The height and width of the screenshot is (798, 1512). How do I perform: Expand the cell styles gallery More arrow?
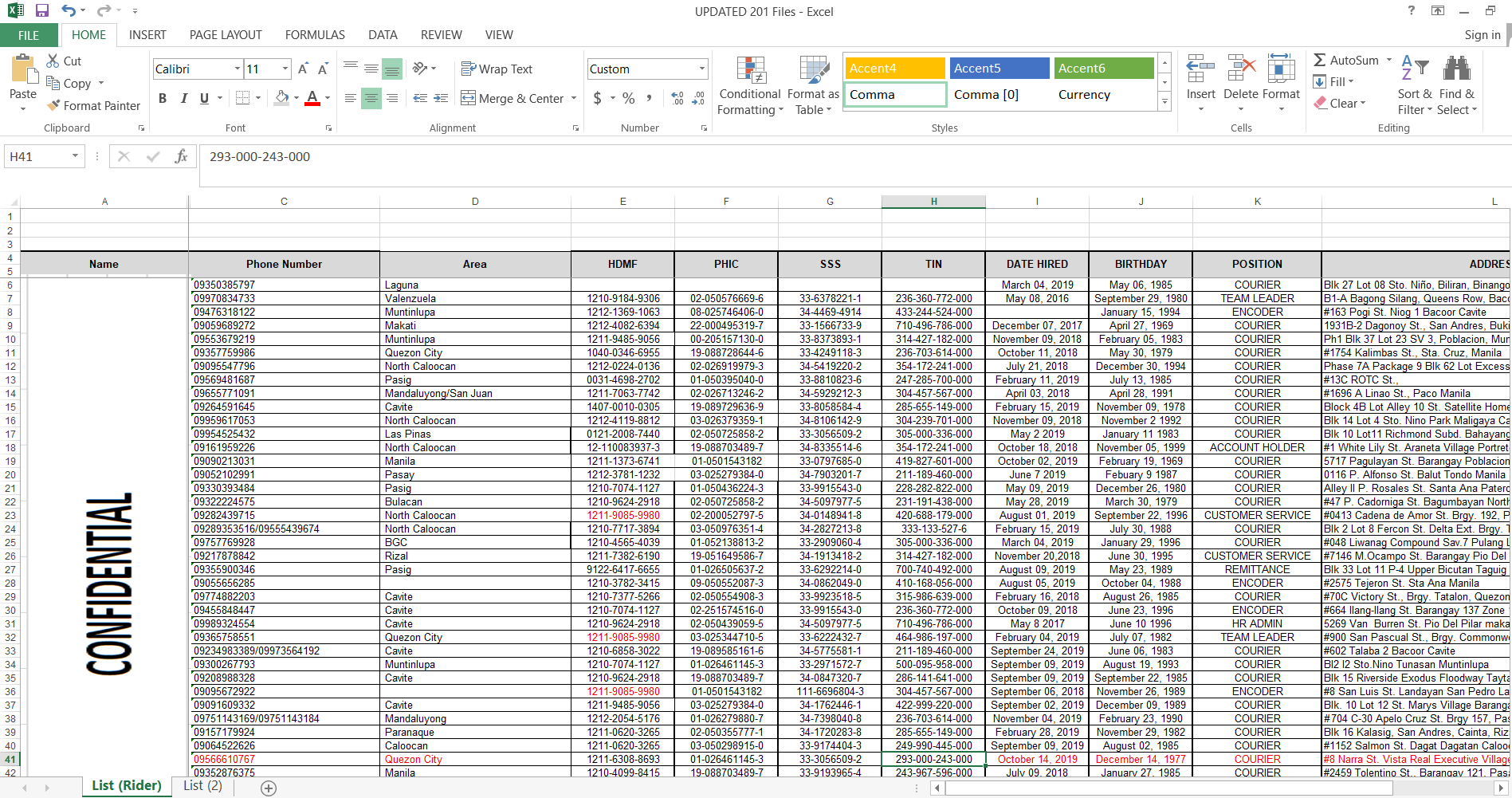pos(1164,101)
